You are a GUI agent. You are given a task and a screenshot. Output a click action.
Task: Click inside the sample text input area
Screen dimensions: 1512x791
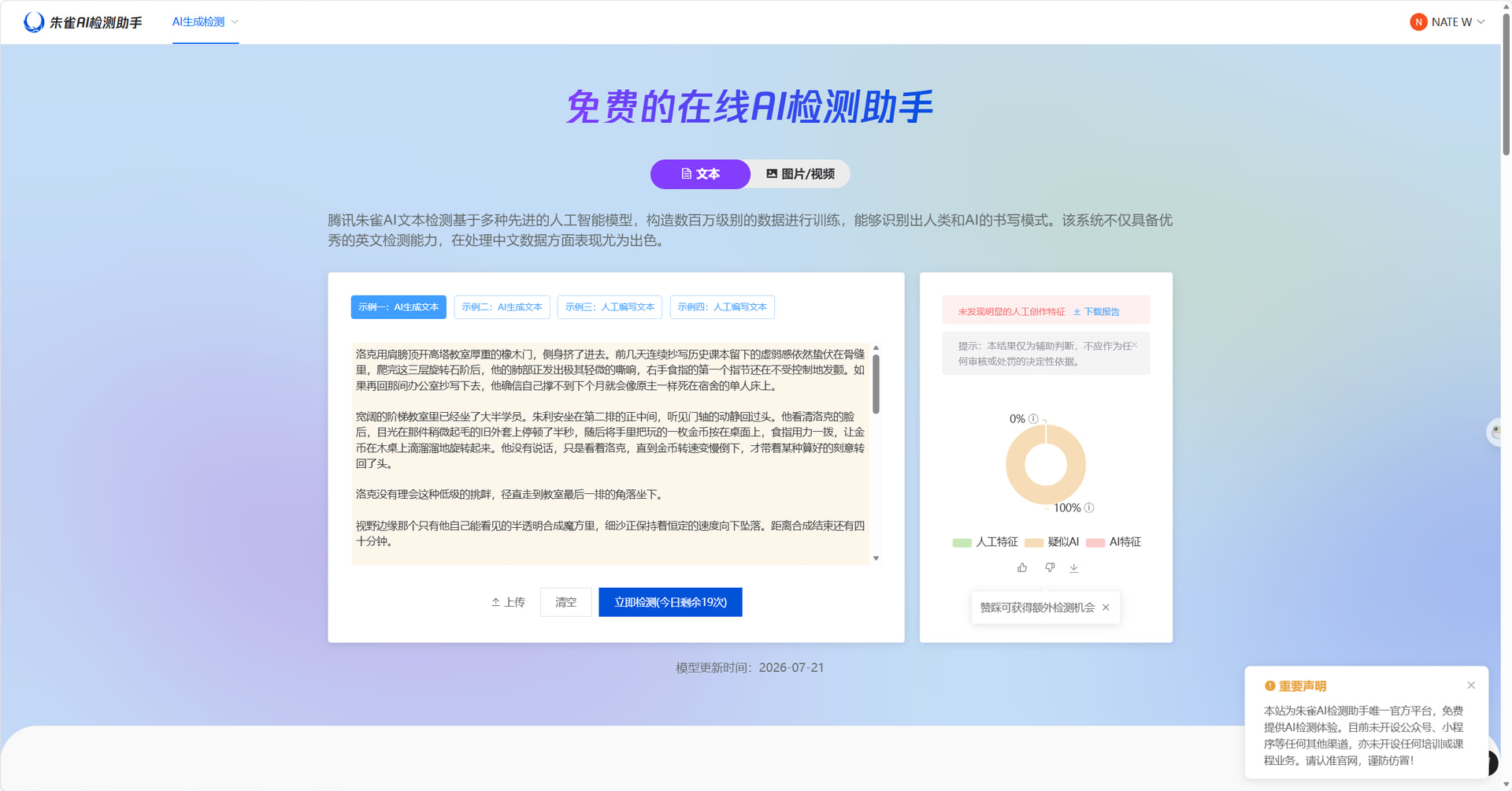coord(610,453)
